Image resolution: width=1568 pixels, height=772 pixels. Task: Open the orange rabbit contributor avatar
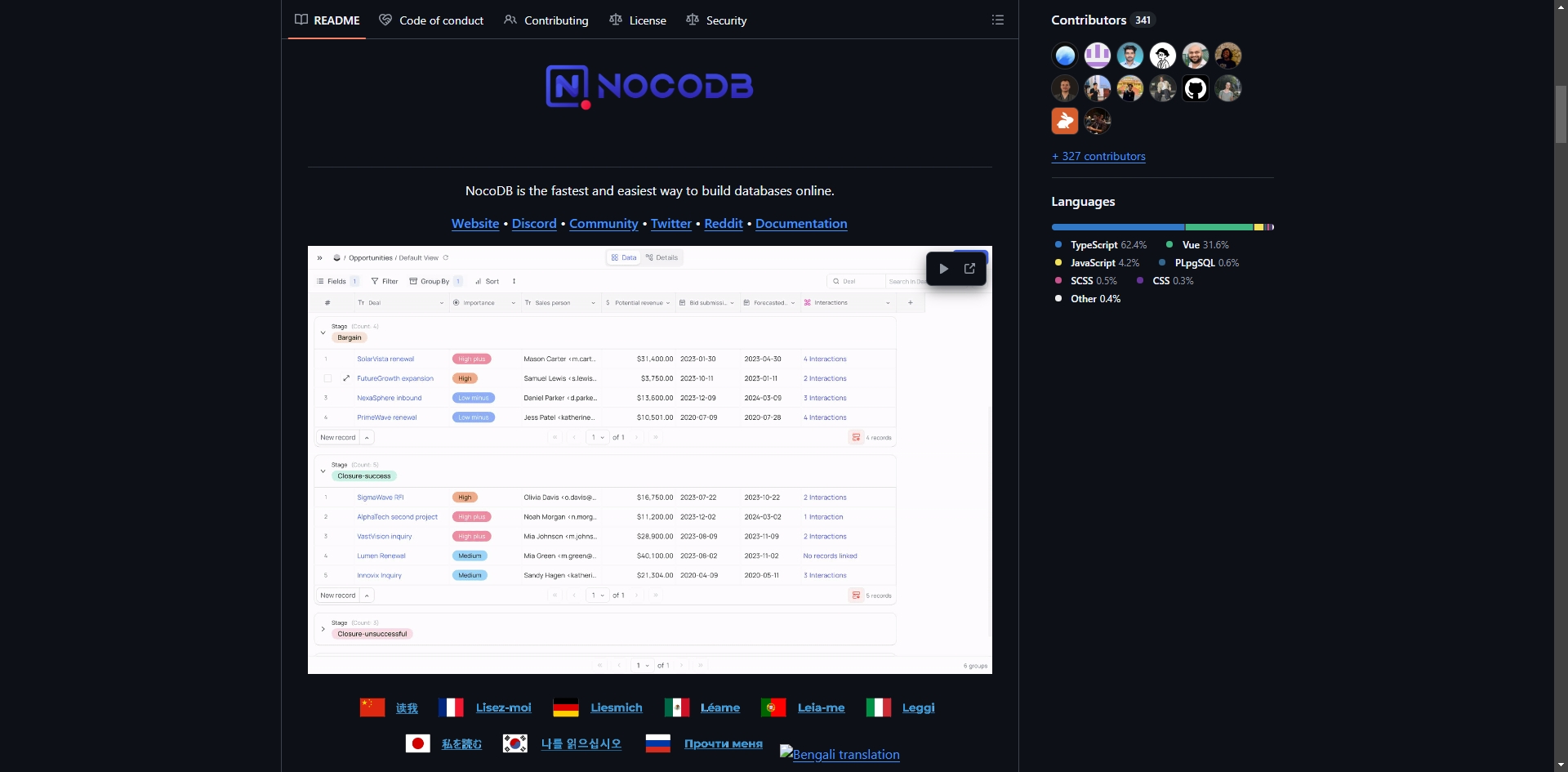[x=1065, y=121]
